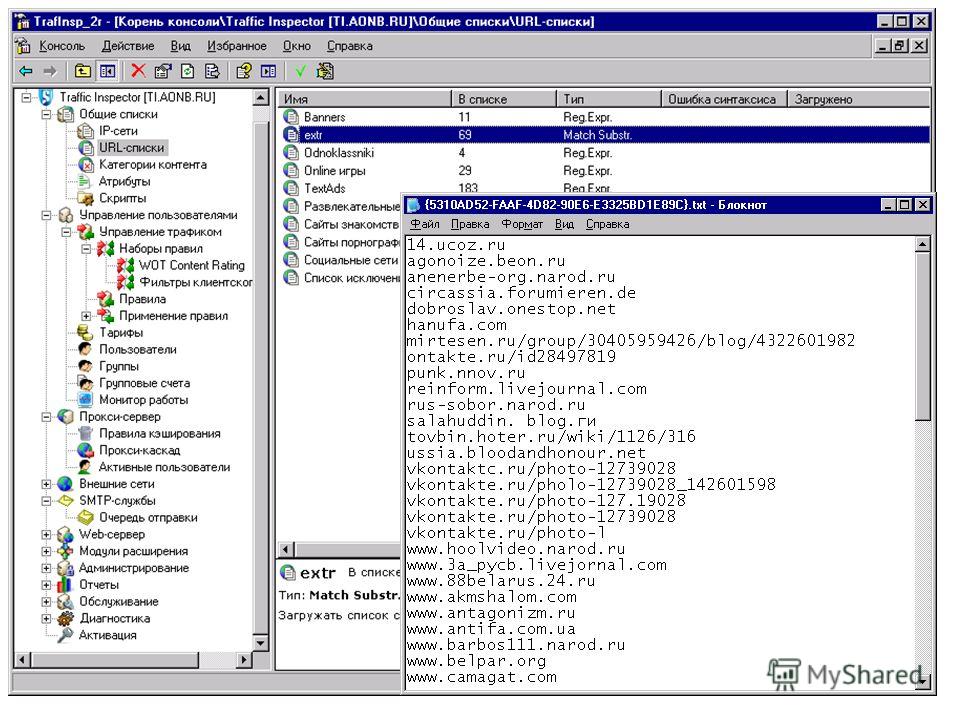Click the green checkmark toolbar icon
The height and width of the screenshot is (720, 960).
(300, 72)
